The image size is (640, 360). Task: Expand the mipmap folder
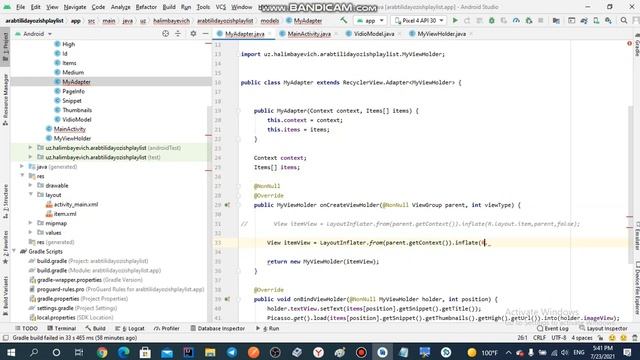(x=30, y=223)
